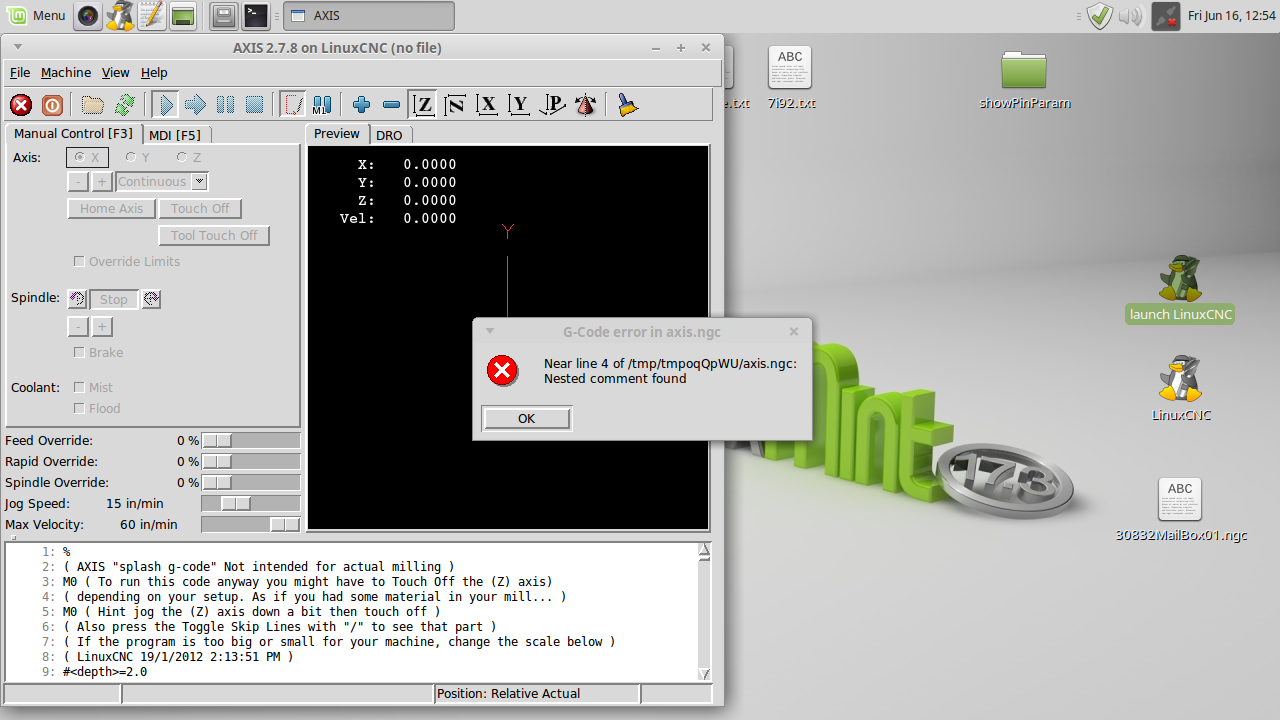Adjust the Spindle Override slider

pyautogui.click(x=251, y=483)
